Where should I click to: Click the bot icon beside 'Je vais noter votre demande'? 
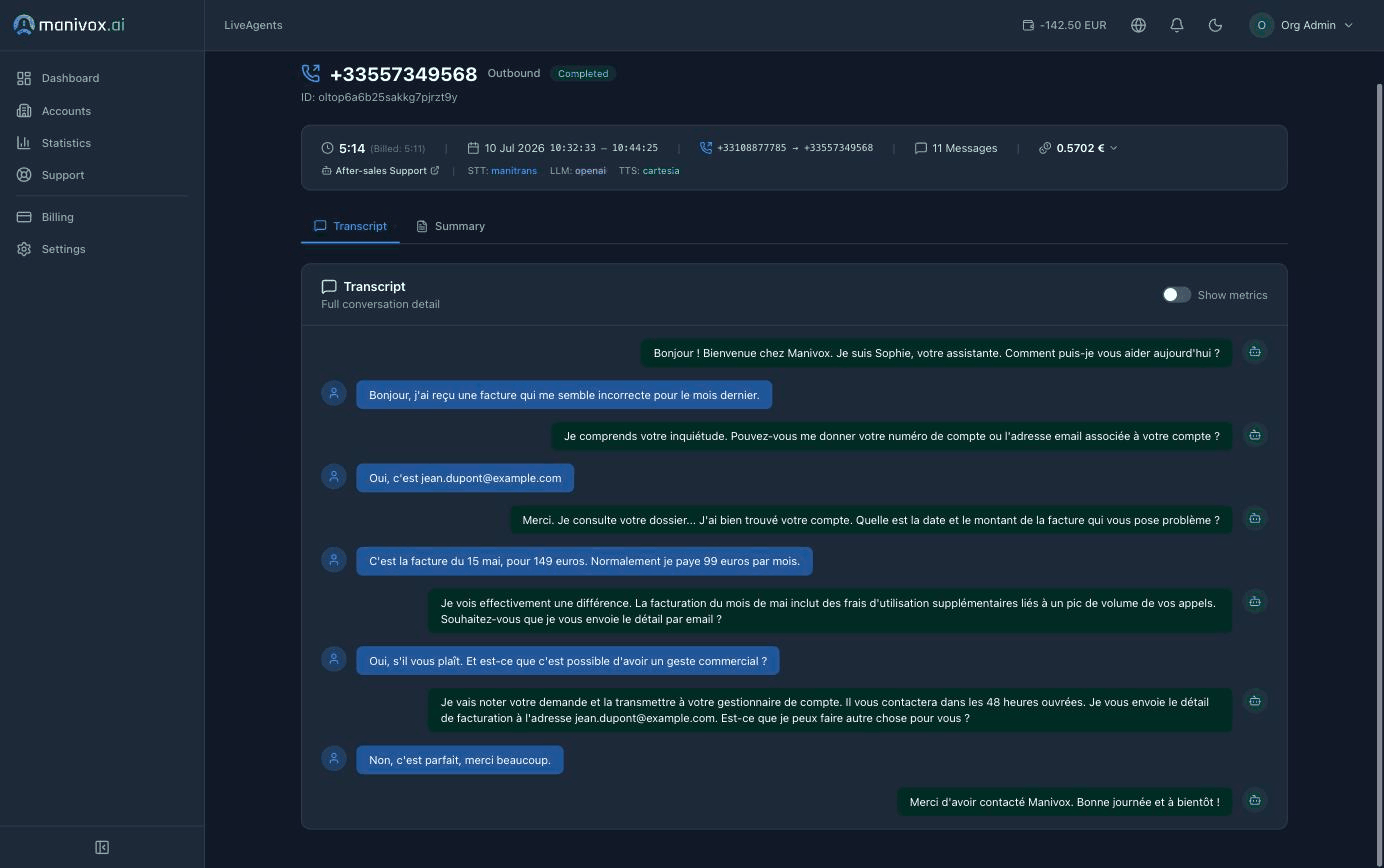tap(1255, 700)
